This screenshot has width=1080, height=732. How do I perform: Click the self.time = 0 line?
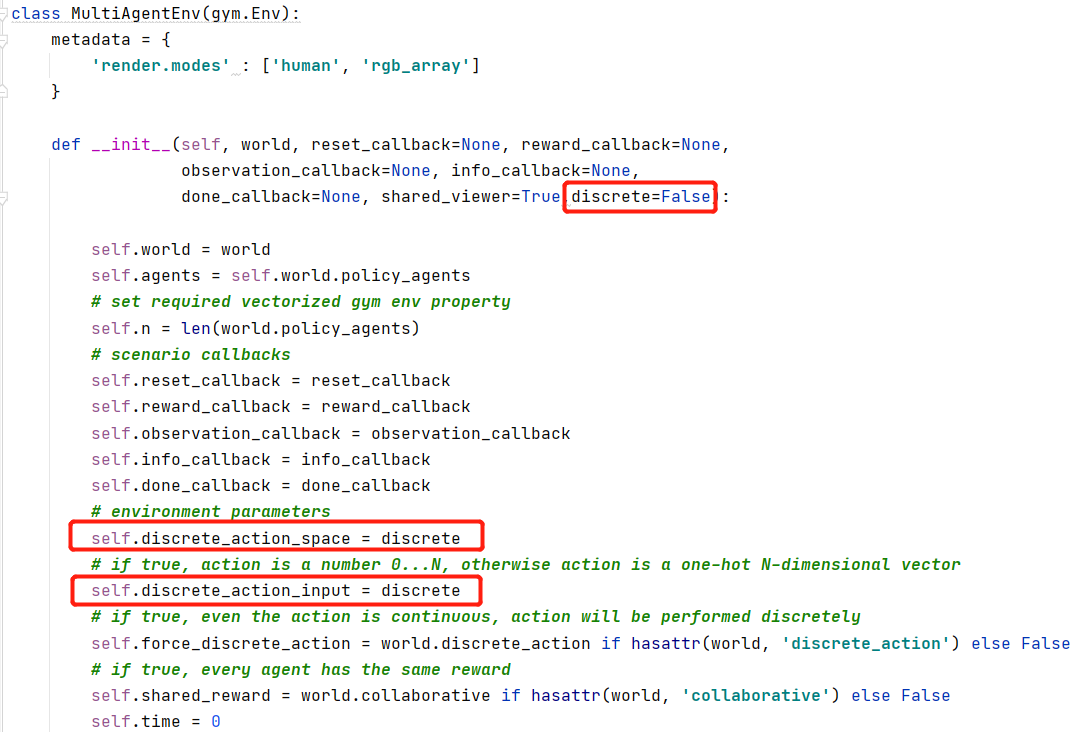pos(155,721)
